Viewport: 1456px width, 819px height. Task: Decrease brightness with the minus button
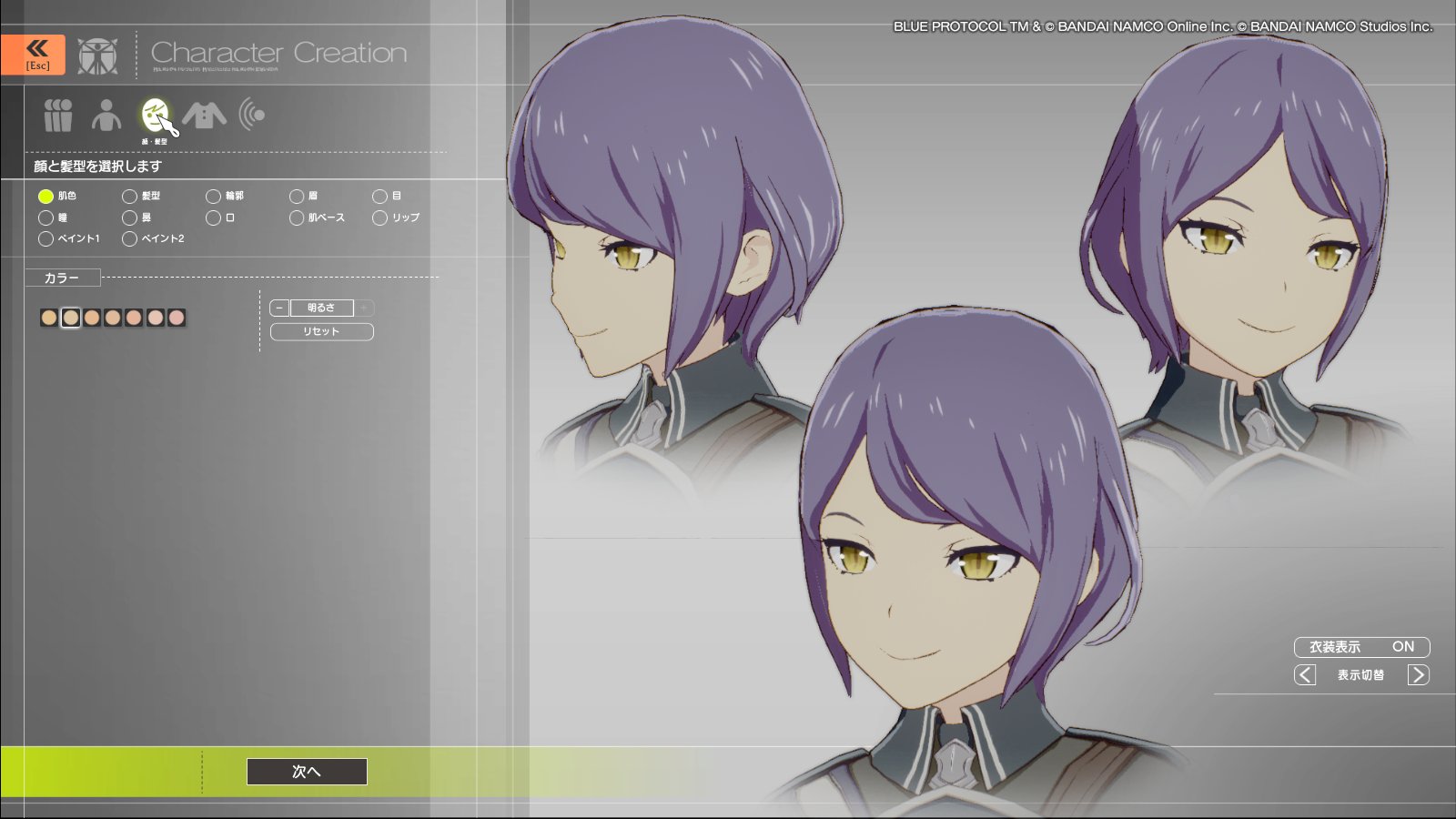279,308
